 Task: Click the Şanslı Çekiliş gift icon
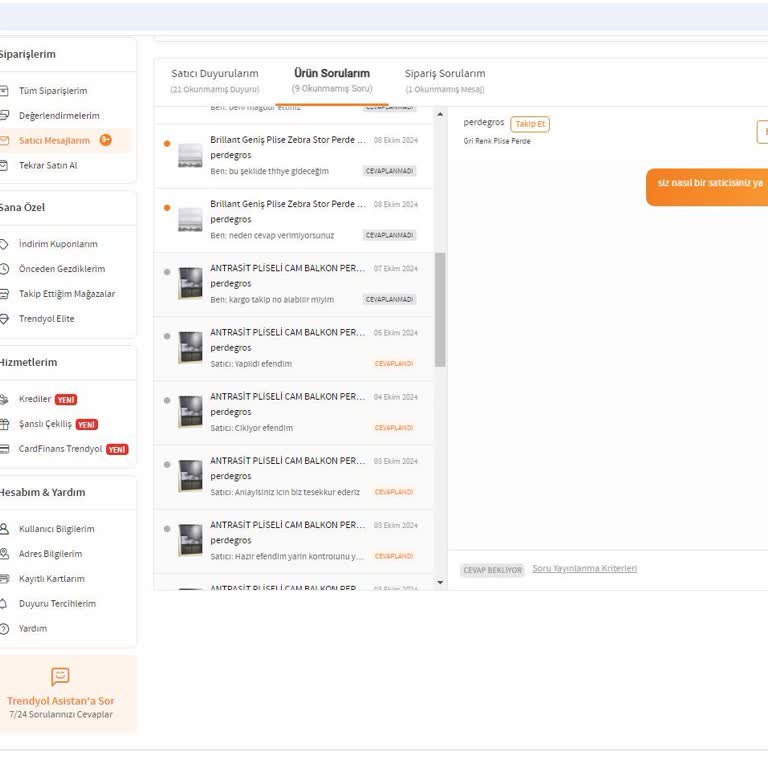[x=4, y=424]
